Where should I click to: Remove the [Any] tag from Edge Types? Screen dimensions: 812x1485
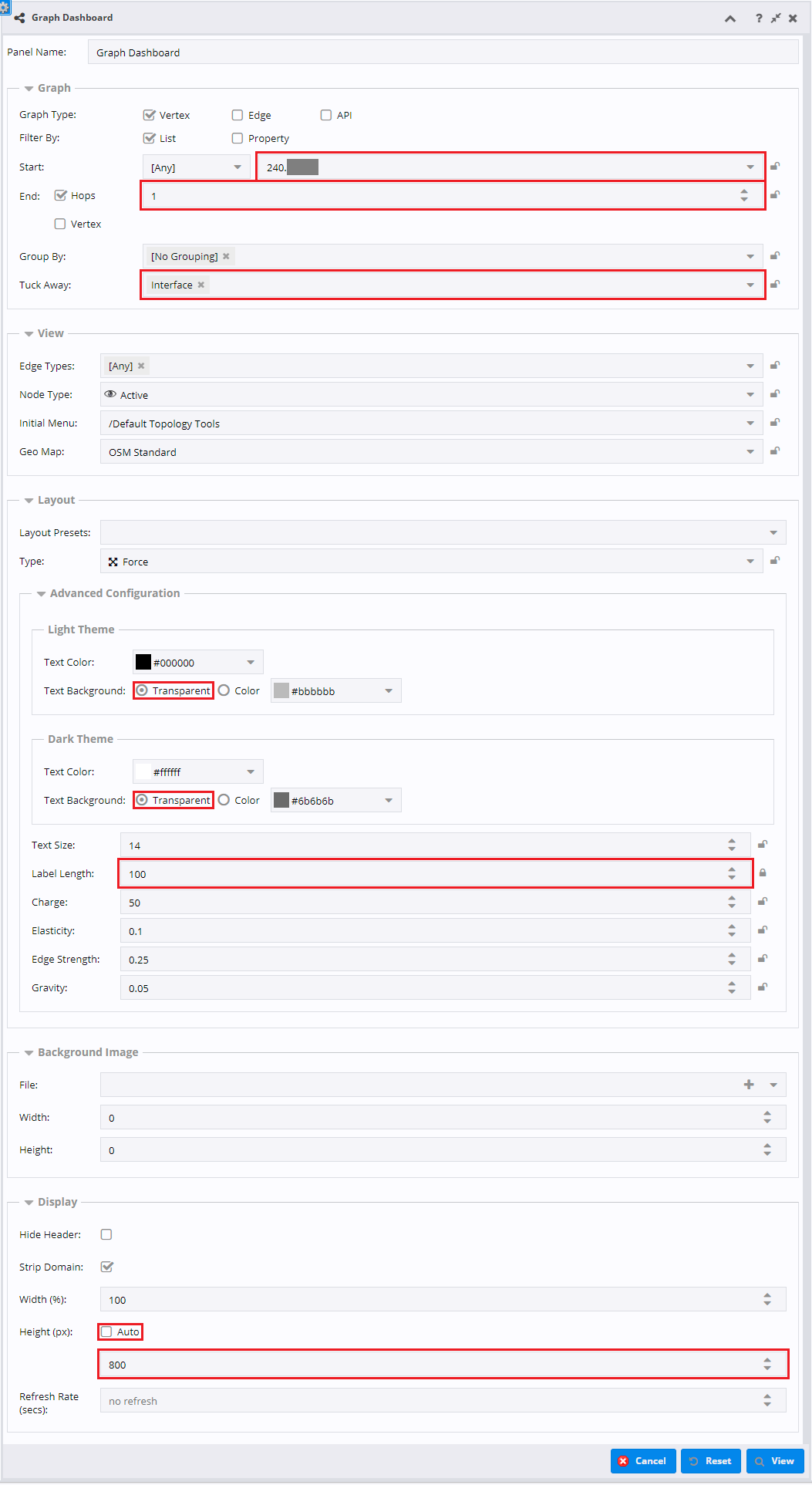[141, 366]
